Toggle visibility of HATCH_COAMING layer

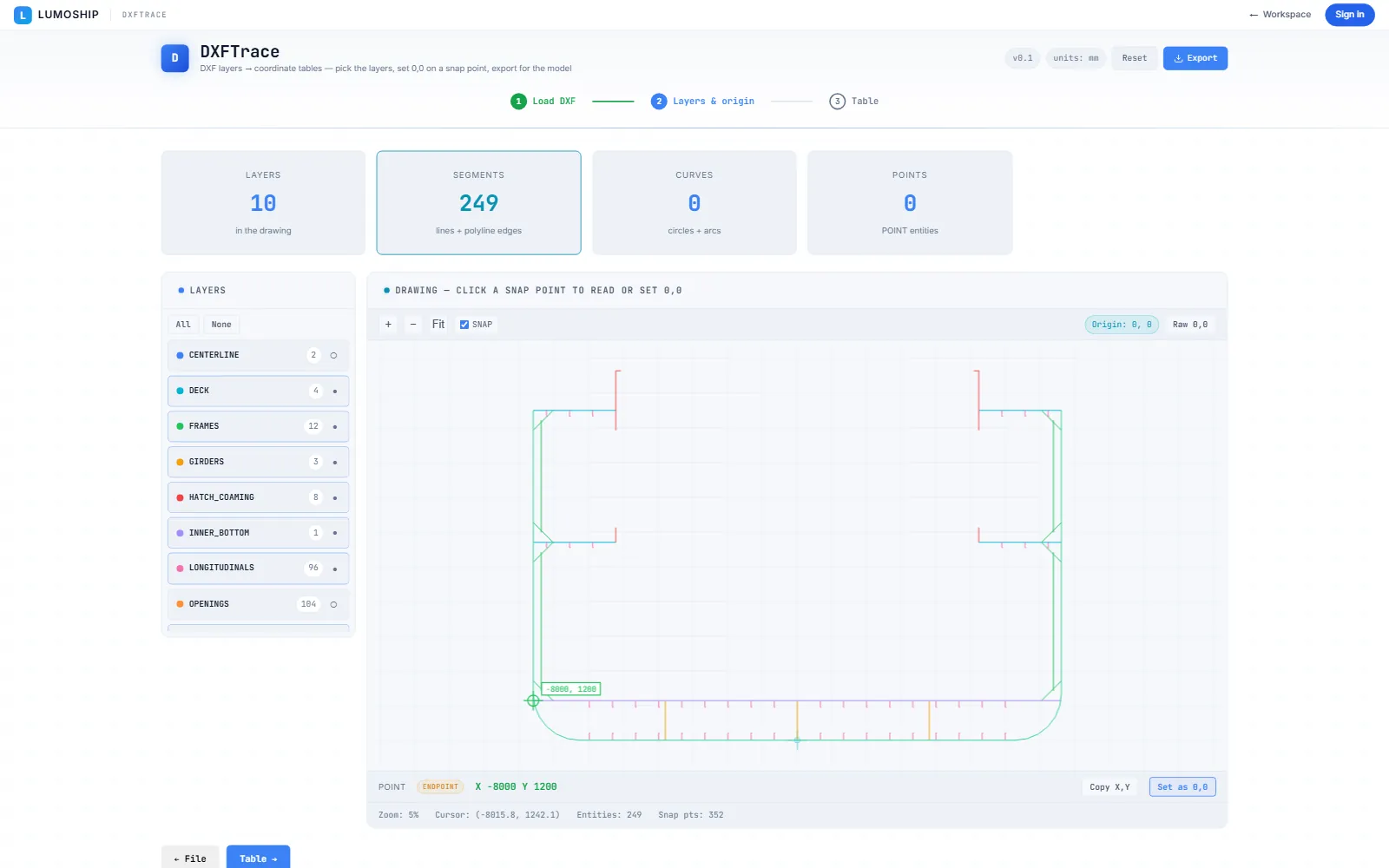pos(334,497)
